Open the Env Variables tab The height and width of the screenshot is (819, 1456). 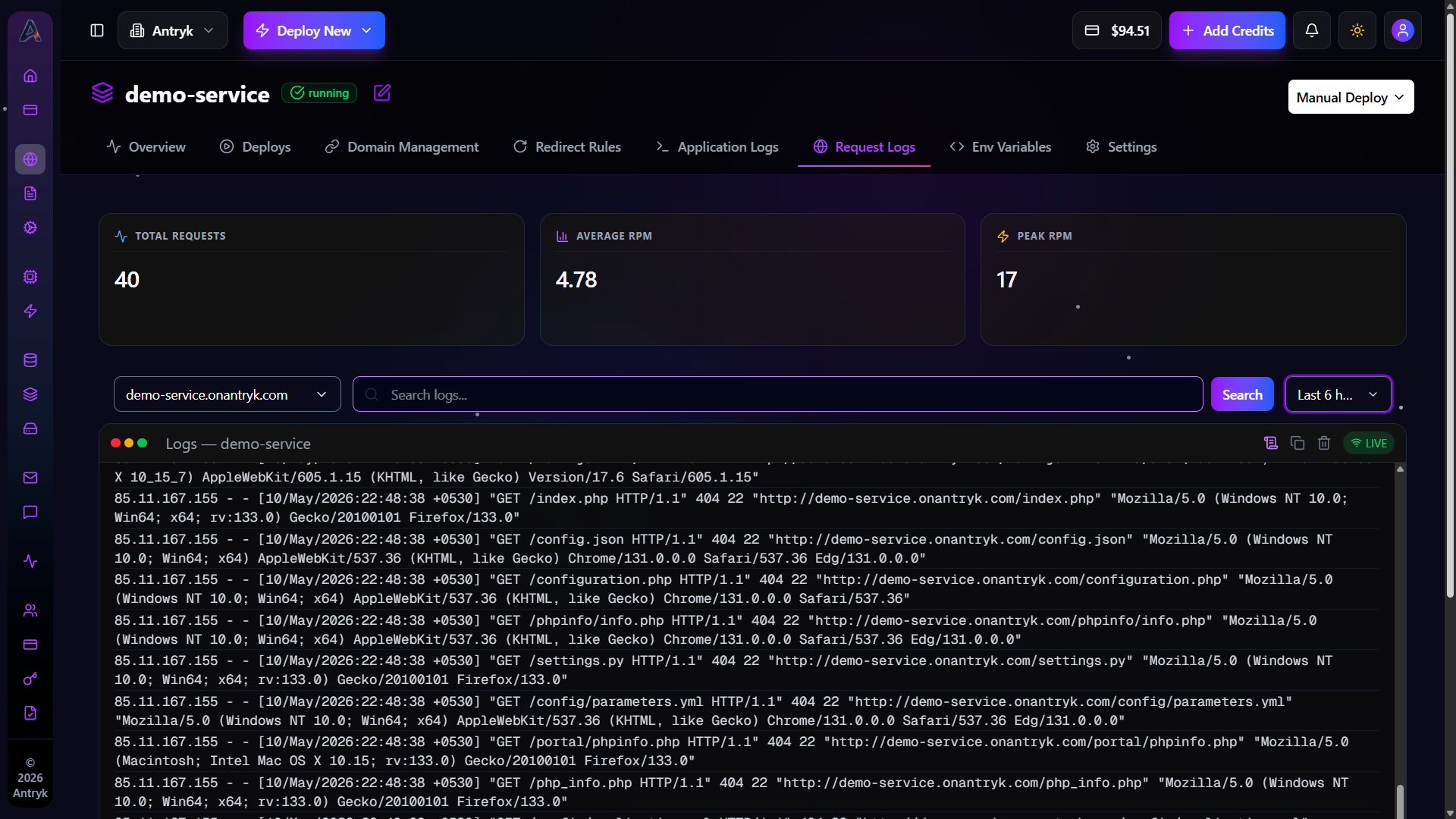pyautogui.click(x=1000, y=146)
